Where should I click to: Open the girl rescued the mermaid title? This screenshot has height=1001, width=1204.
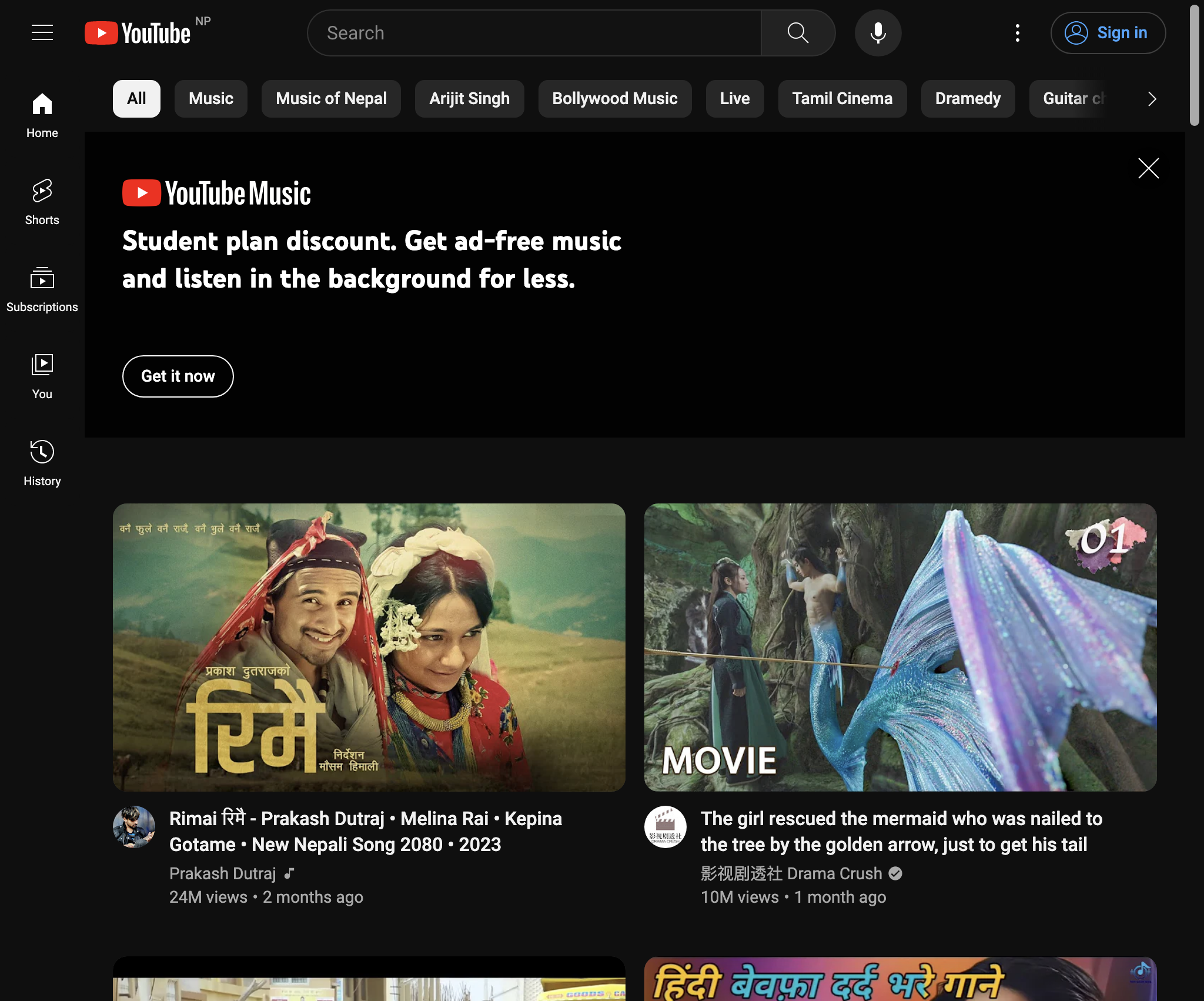pyautogui.click(x=901, y=832)
